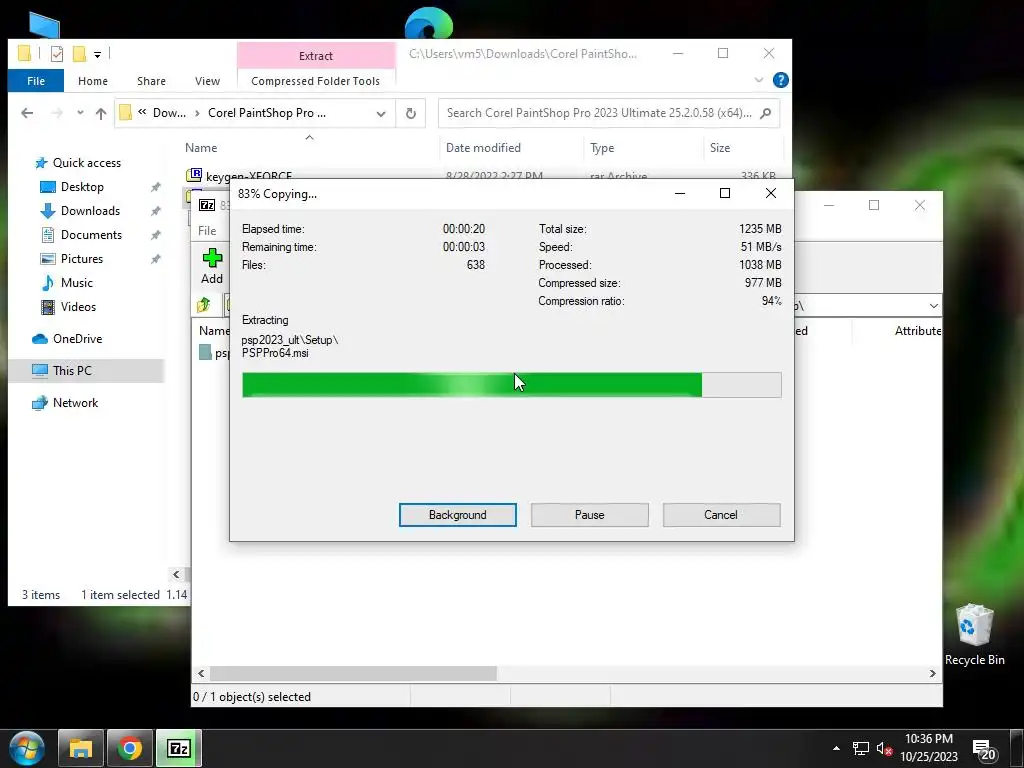This screenshot has width=1024, height=768.
Task: Click the green extraction progress bar
Action: click(x=511, y=385)
